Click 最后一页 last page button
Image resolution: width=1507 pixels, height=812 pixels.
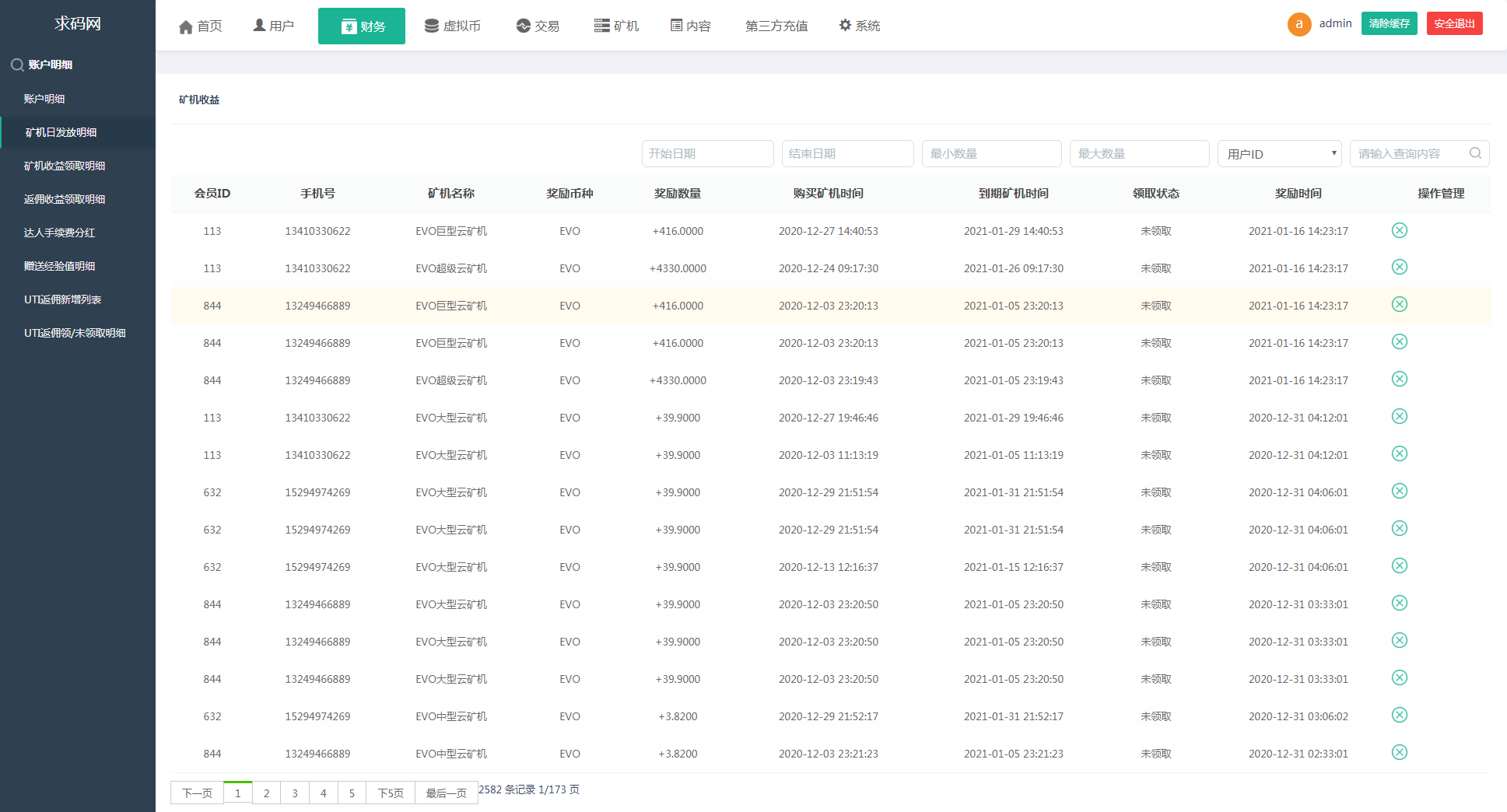[x=447, y=793]
